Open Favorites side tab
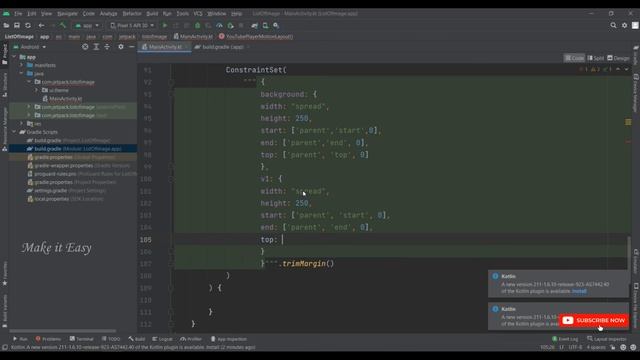 point(4,273)
